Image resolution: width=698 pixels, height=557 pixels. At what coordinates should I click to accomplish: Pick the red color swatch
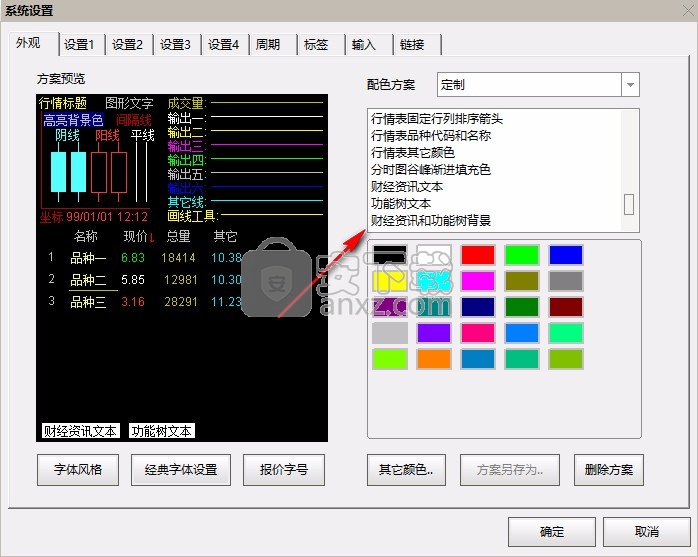(x=478, y=255)
